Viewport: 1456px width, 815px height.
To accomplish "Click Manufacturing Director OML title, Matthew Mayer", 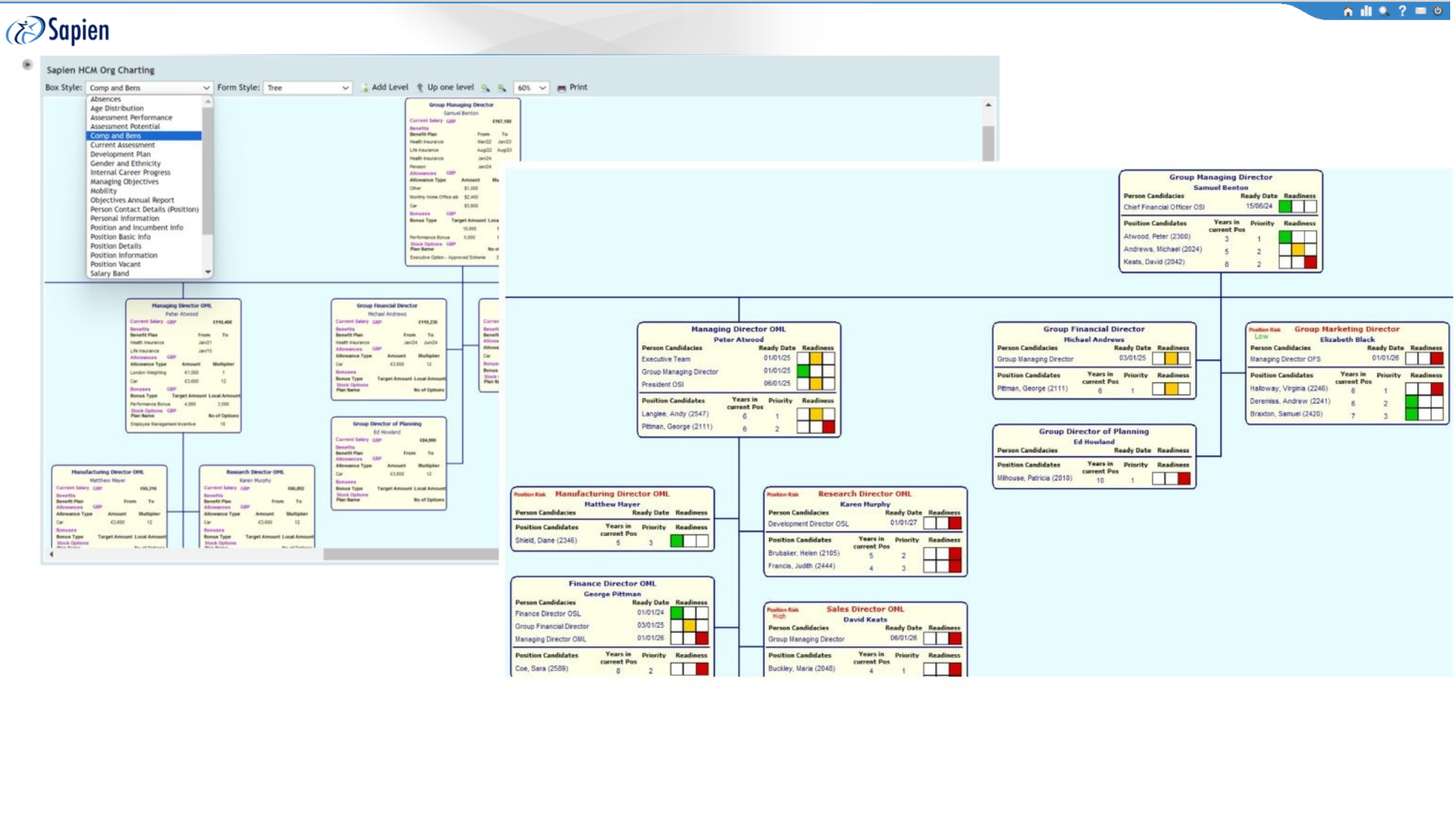I will tap(612, 494).
